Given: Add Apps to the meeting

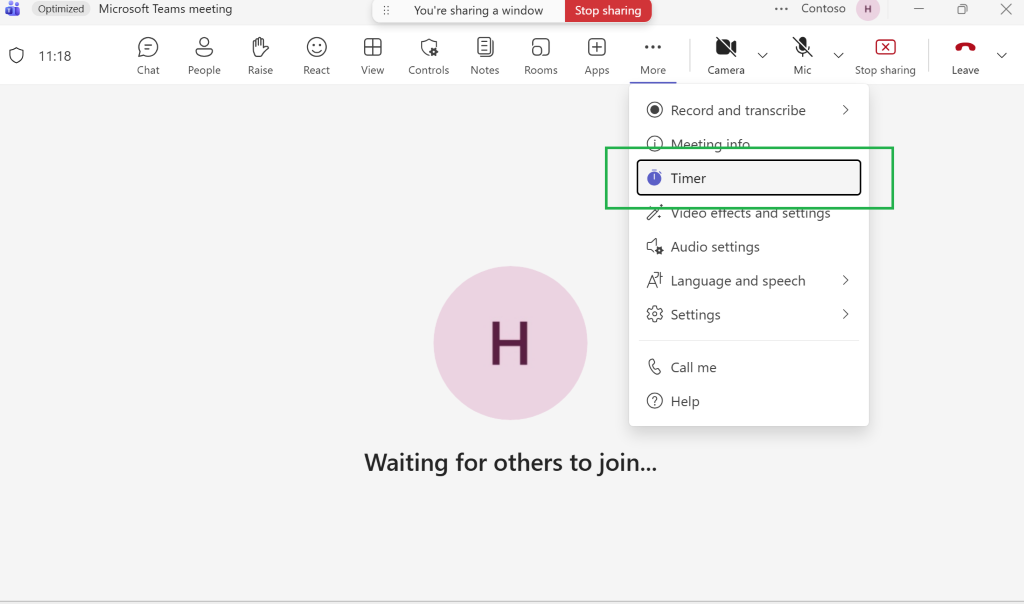Looking at the screenshot, I should [597, 56].
